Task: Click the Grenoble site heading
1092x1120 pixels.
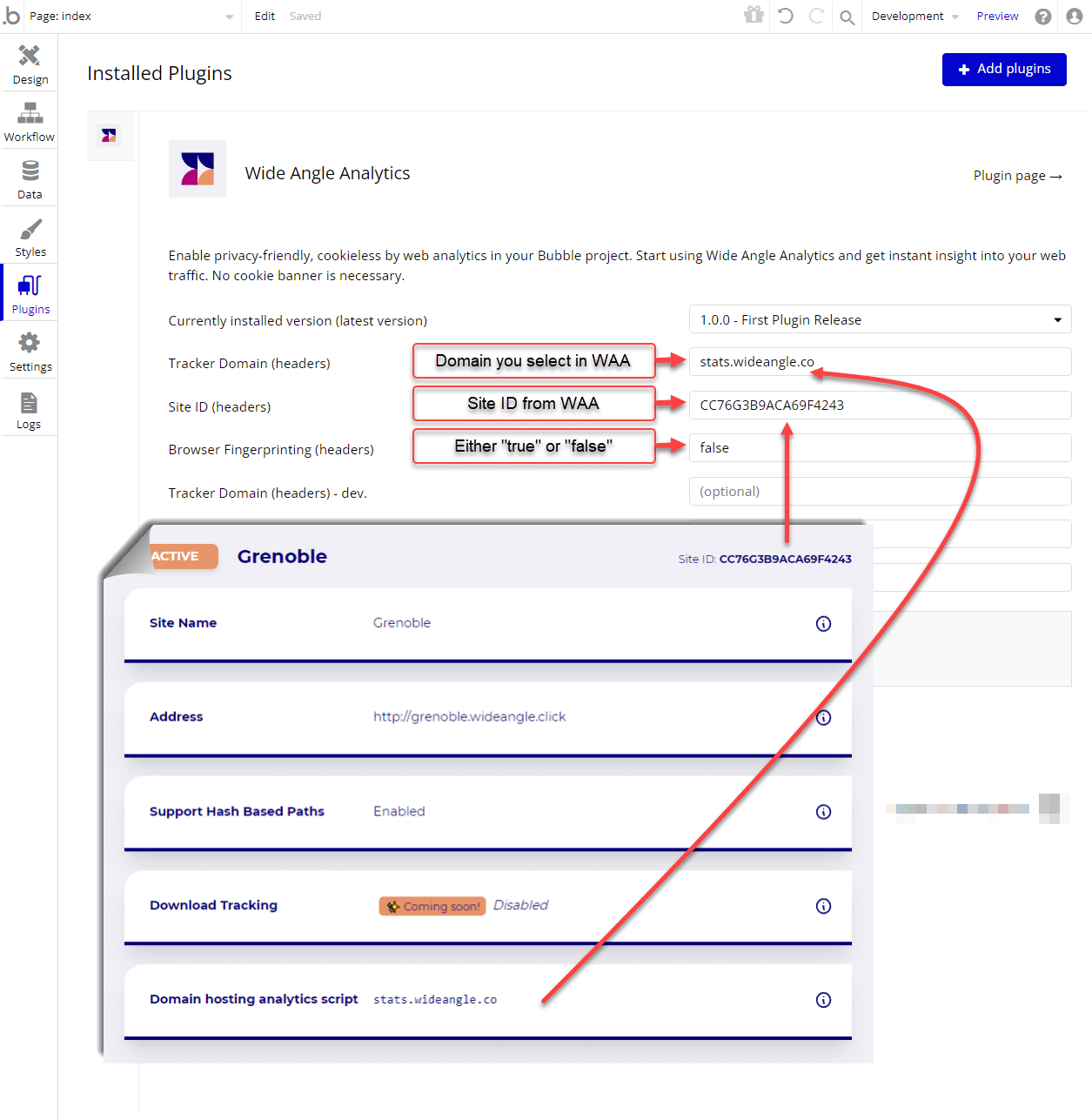Action: pos(282,556)
